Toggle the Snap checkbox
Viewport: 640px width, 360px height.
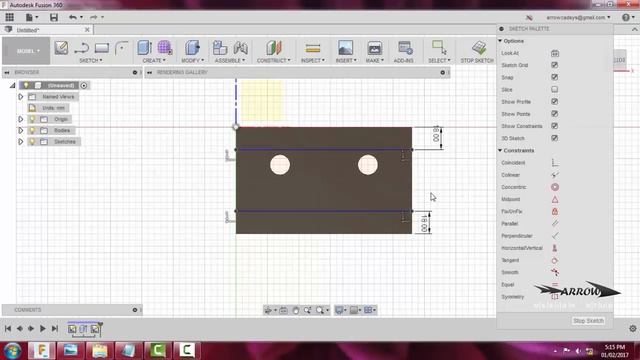(x=554, y=77)
